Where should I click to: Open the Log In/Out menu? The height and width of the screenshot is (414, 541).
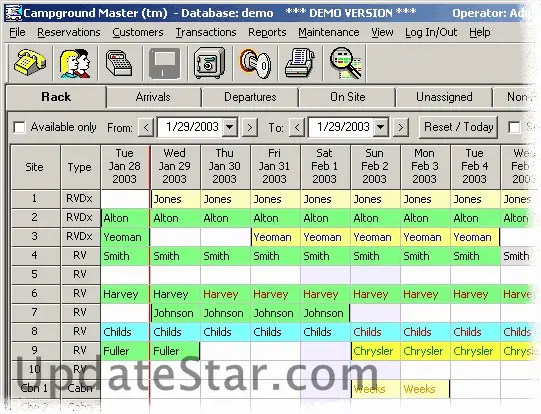pos(431,32)
